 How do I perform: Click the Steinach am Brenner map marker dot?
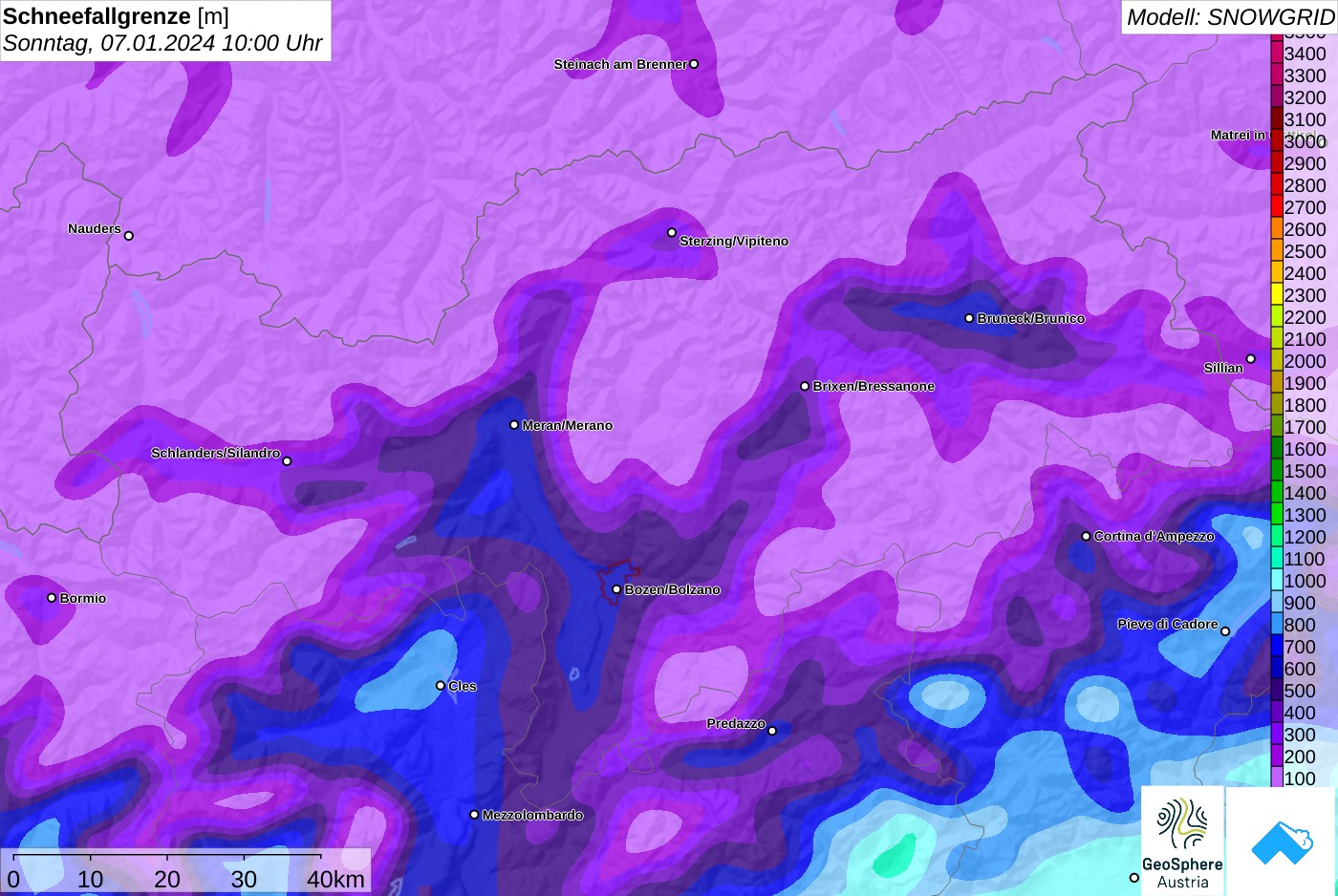click(x=694, y=64)
